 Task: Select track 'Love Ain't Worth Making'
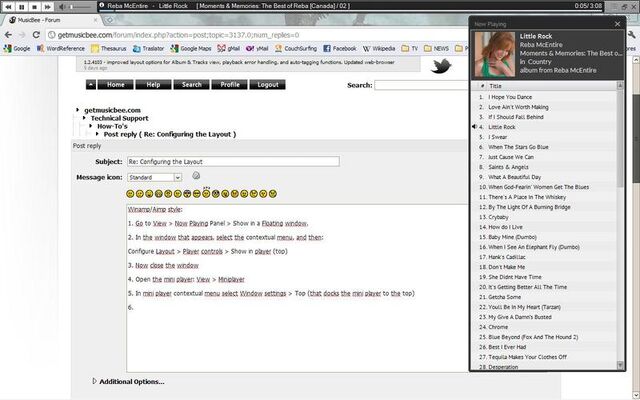point(544,107)
